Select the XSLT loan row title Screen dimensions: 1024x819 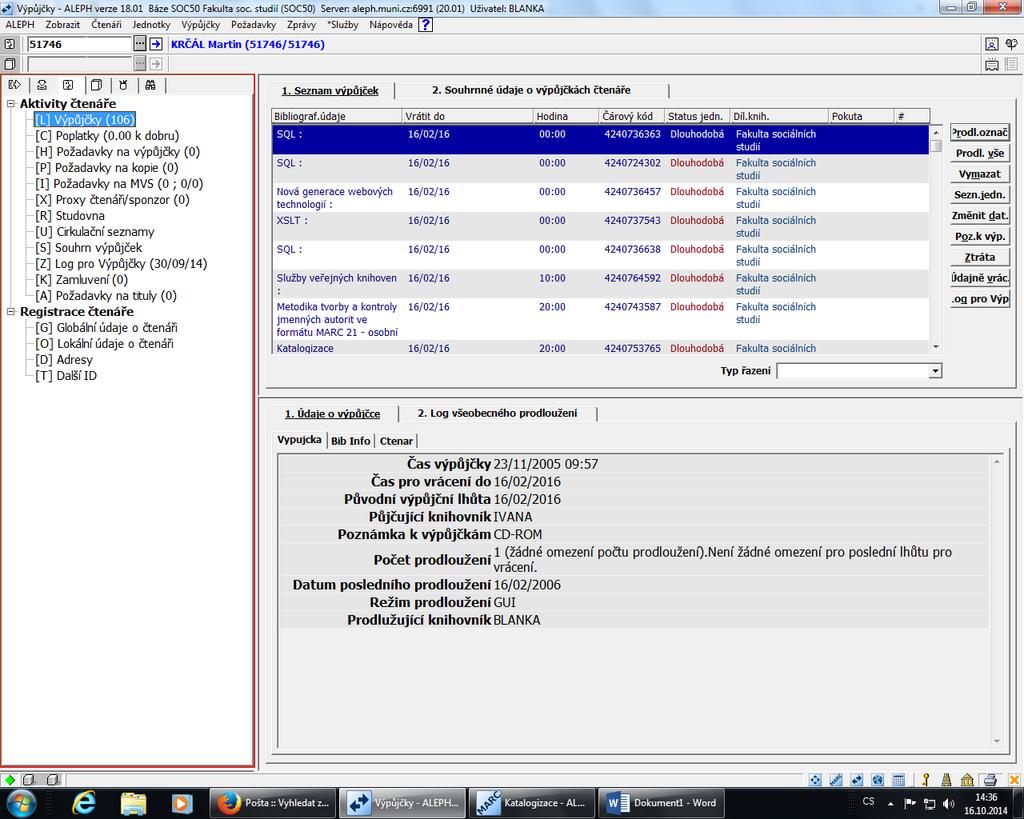click(292, 221)
